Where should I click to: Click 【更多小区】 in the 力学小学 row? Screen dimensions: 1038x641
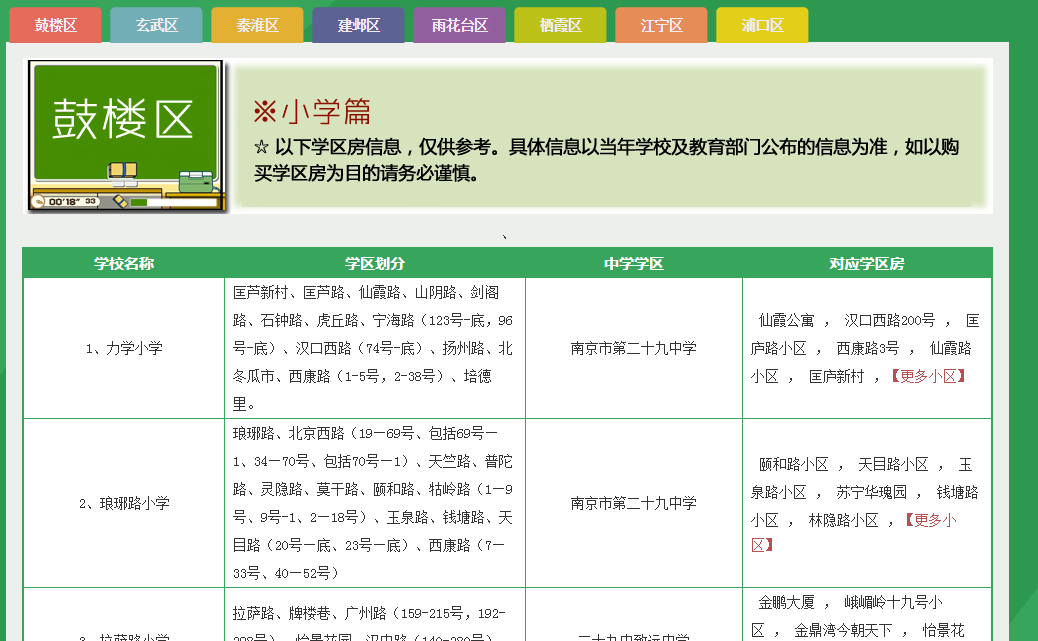point(929,377)
